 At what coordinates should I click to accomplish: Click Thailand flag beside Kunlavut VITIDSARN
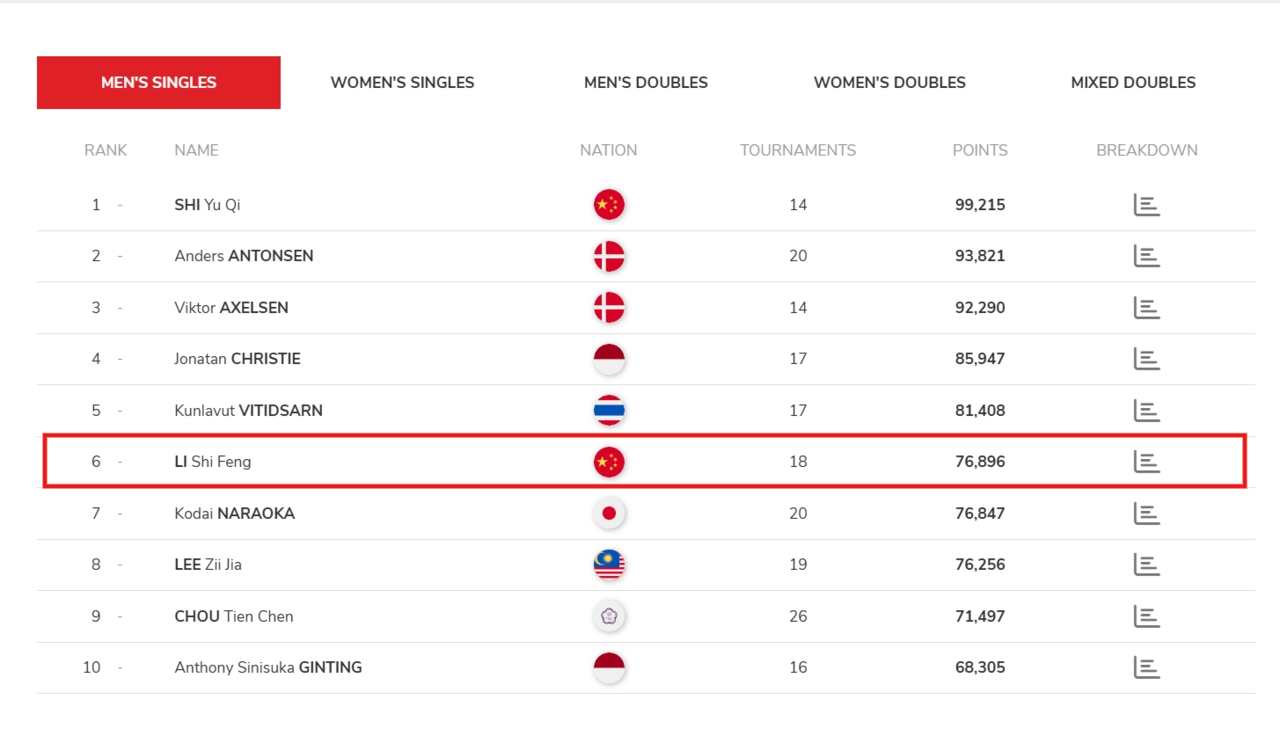click(x=609, y=411)
